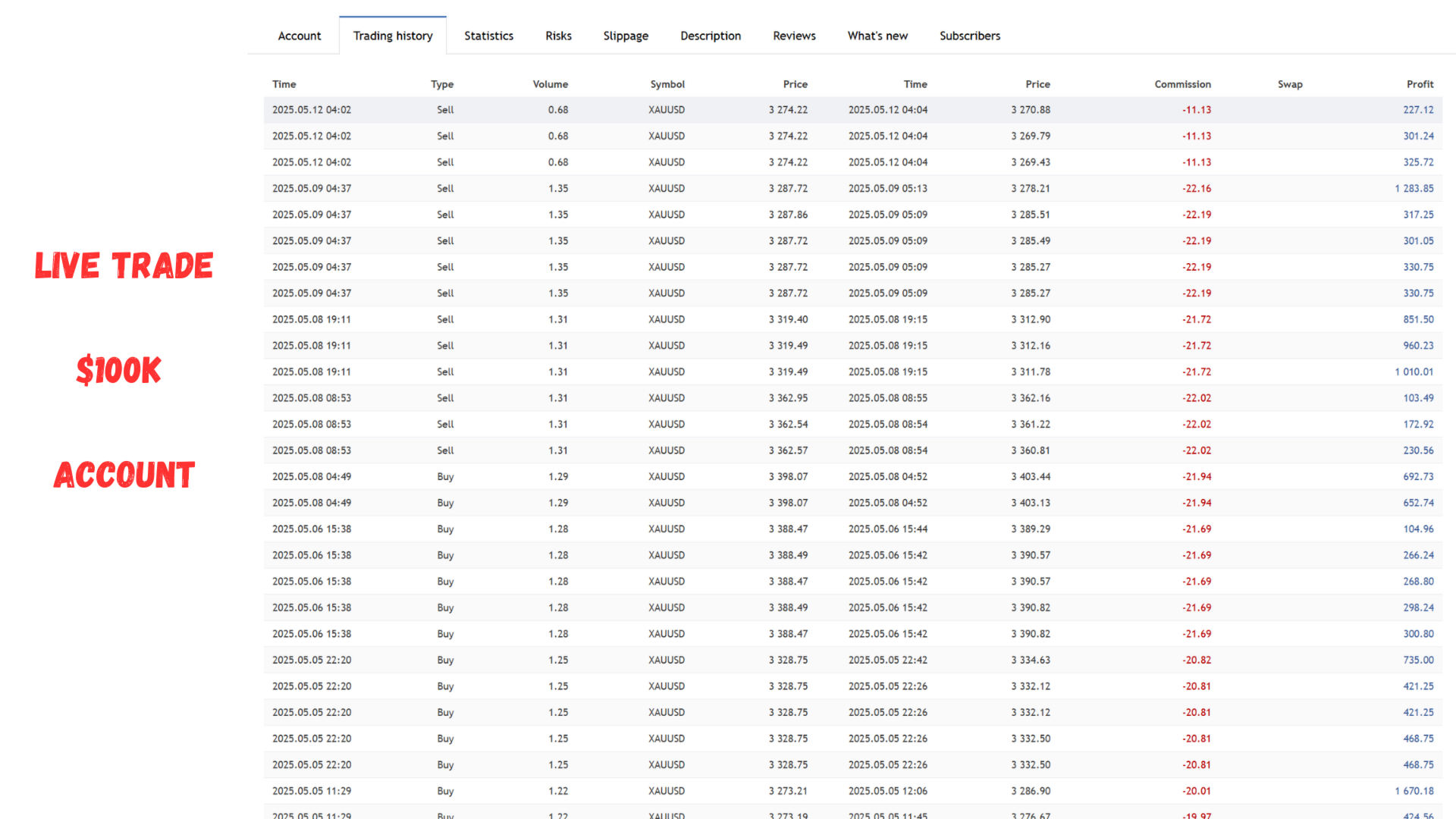
Task: Click close price 3 270.88
Action: point(1031,110)
